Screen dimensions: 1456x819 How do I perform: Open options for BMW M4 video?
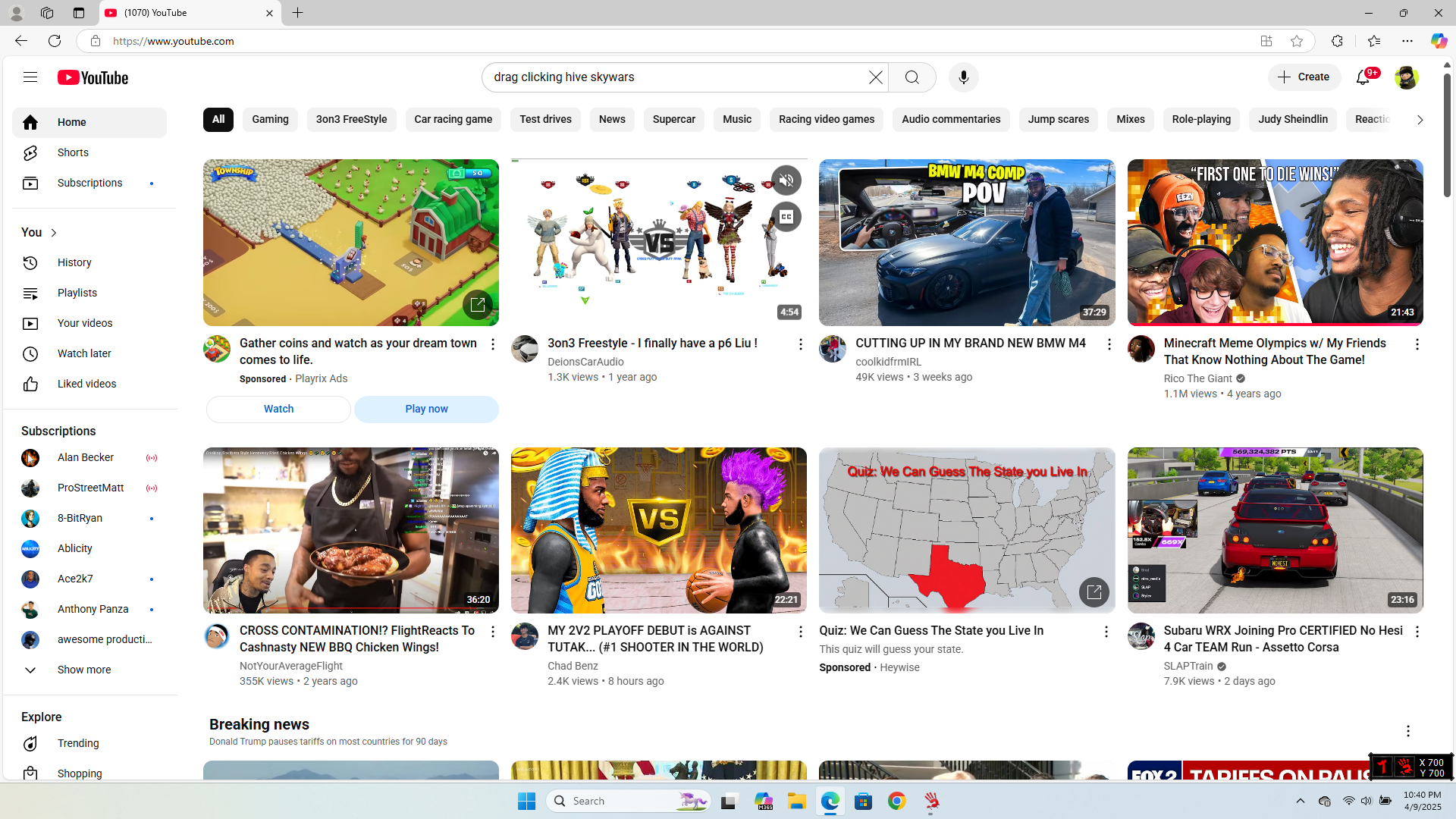pyautogui.click(x=1109, y=344)
